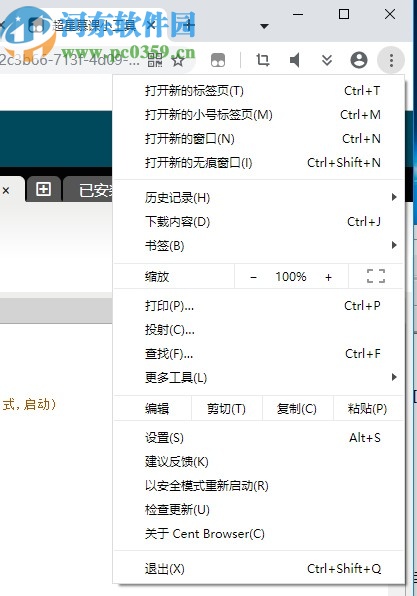This screenshot has width=417, height=596.
Task: Maximize the browser window
Action: (344, 14)
